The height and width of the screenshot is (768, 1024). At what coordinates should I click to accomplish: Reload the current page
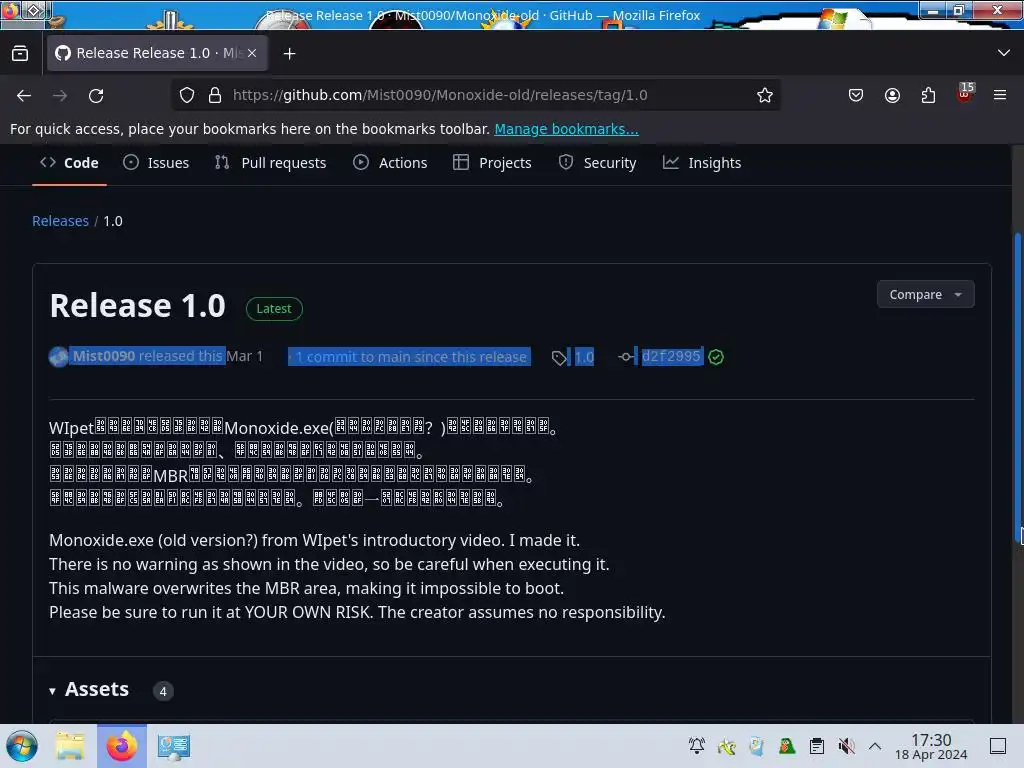pyautogui.click(x=96, y=95)
